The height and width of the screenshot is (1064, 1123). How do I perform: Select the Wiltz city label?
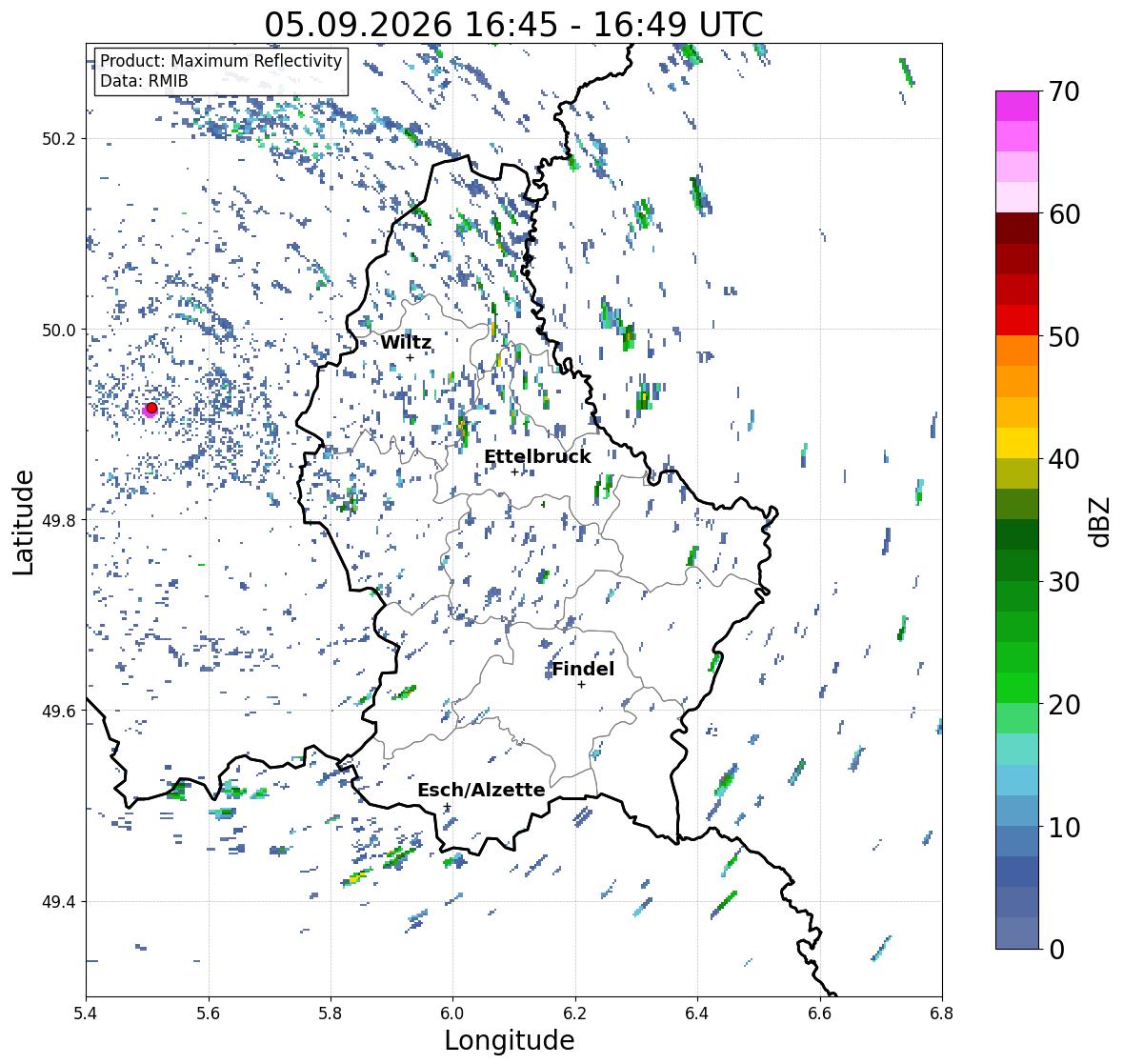tap(406, 342)
